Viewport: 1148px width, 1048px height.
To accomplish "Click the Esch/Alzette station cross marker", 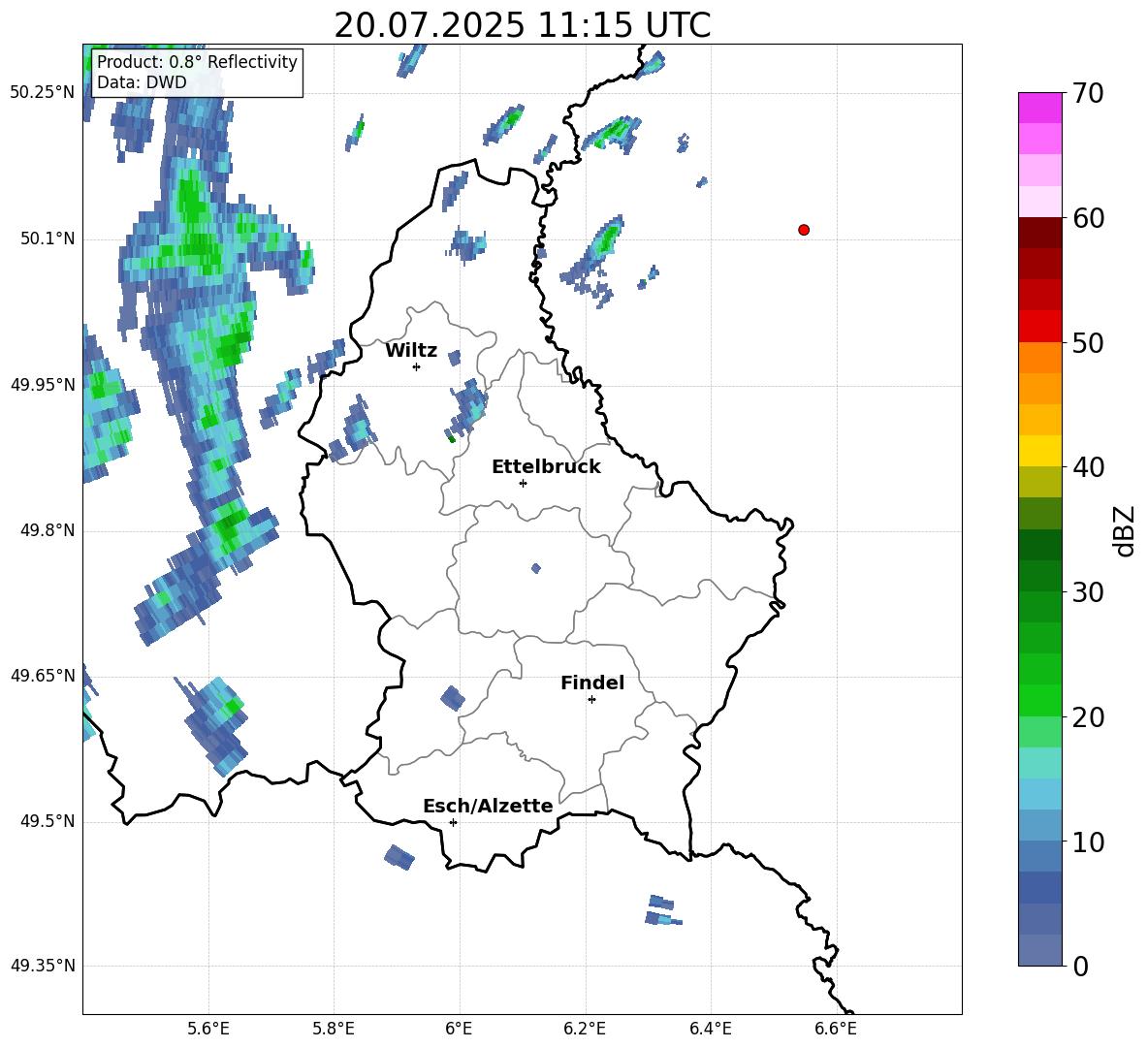I will coord(453,822).
